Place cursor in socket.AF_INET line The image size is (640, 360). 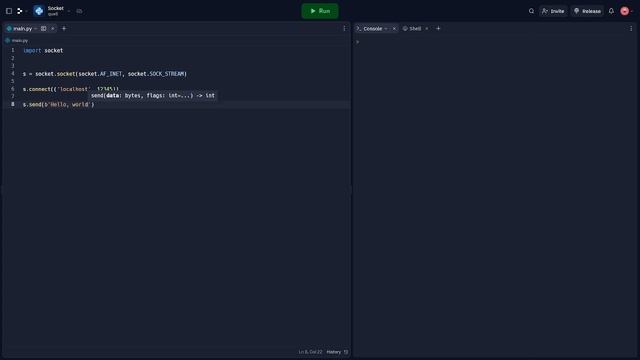[105, 74]
